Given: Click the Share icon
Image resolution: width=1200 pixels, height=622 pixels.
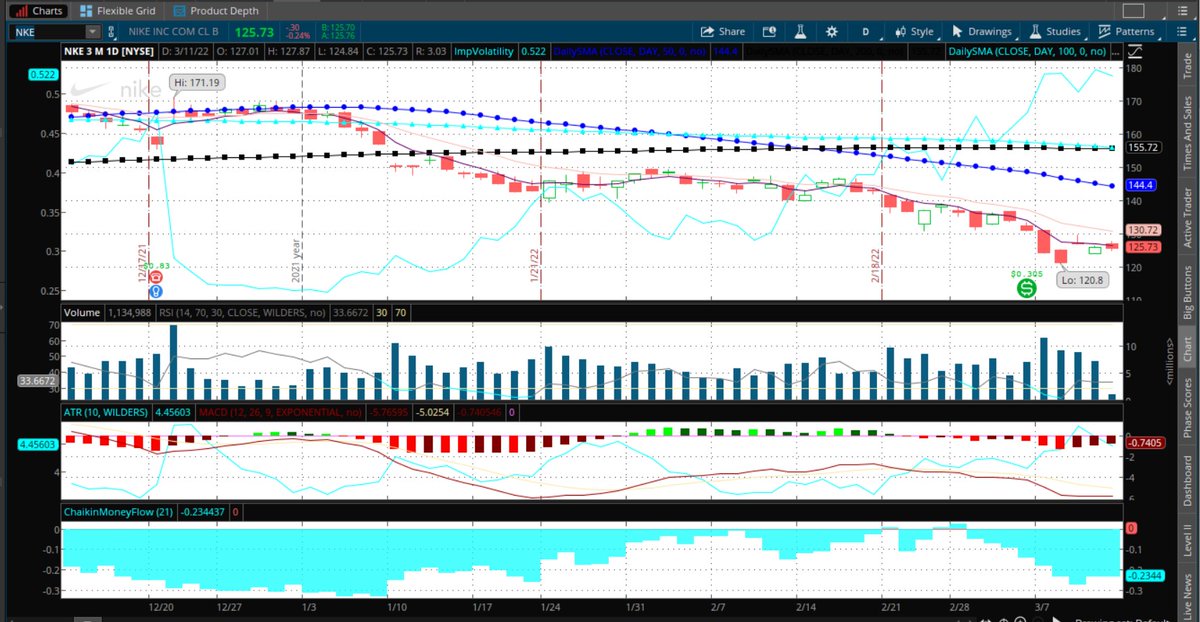Looking at the screenshot, I should pyautogui.click(x=722, y=31).
